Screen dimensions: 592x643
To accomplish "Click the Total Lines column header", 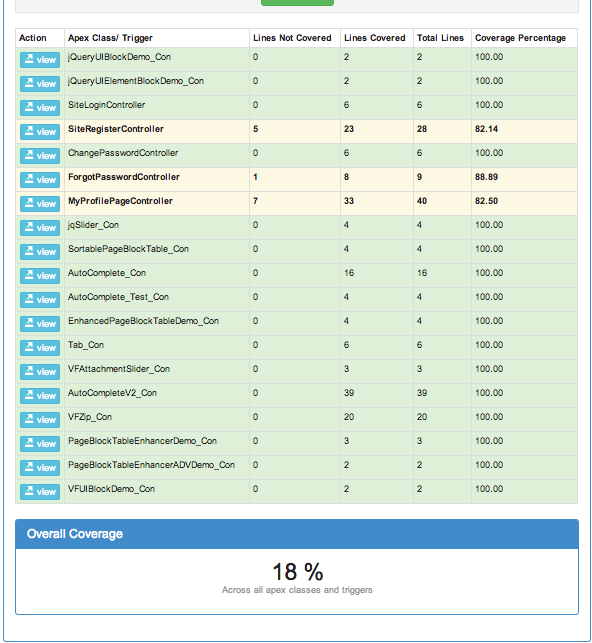I will [x=440, y=38].
